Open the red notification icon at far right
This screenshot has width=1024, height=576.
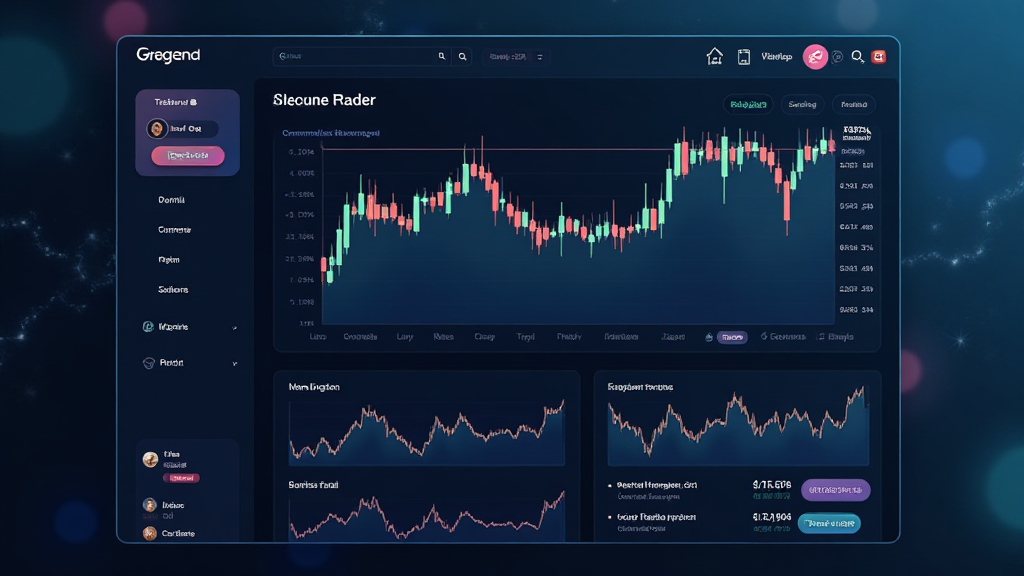(x=879, y=57)
